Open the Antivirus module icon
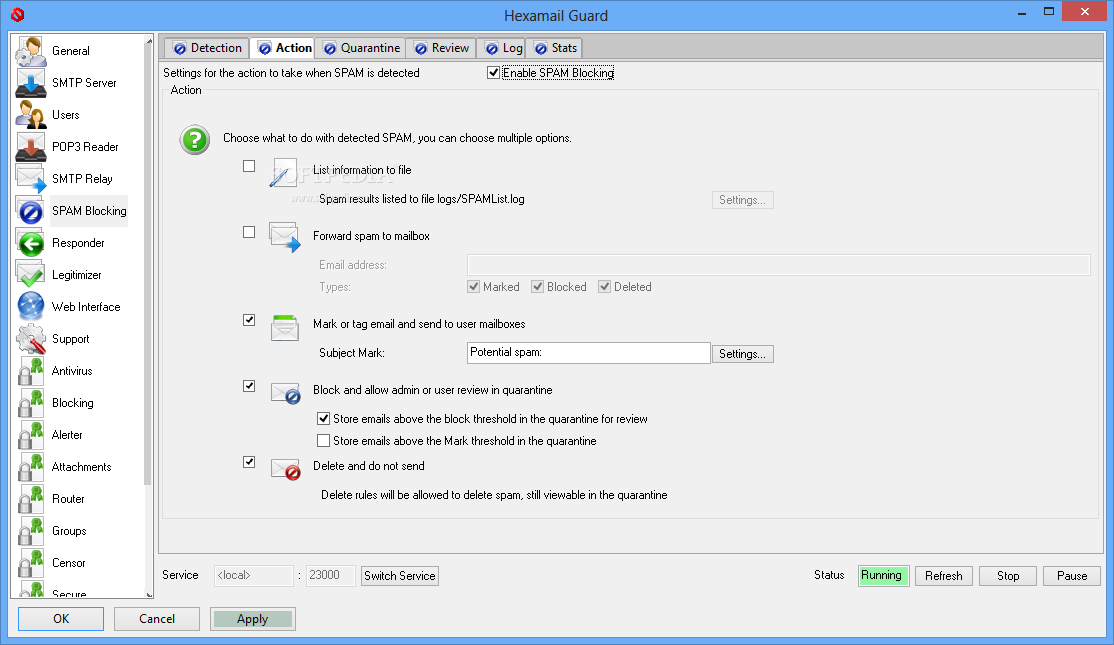 click(x=31, y=371)
